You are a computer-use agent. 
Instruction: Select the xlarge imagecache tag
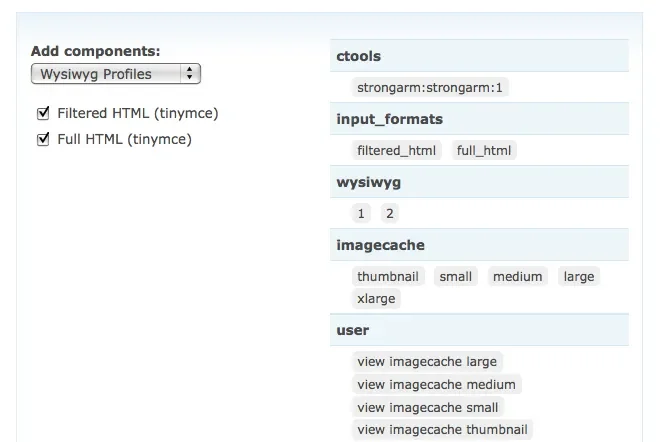click(x=376, y=298)
